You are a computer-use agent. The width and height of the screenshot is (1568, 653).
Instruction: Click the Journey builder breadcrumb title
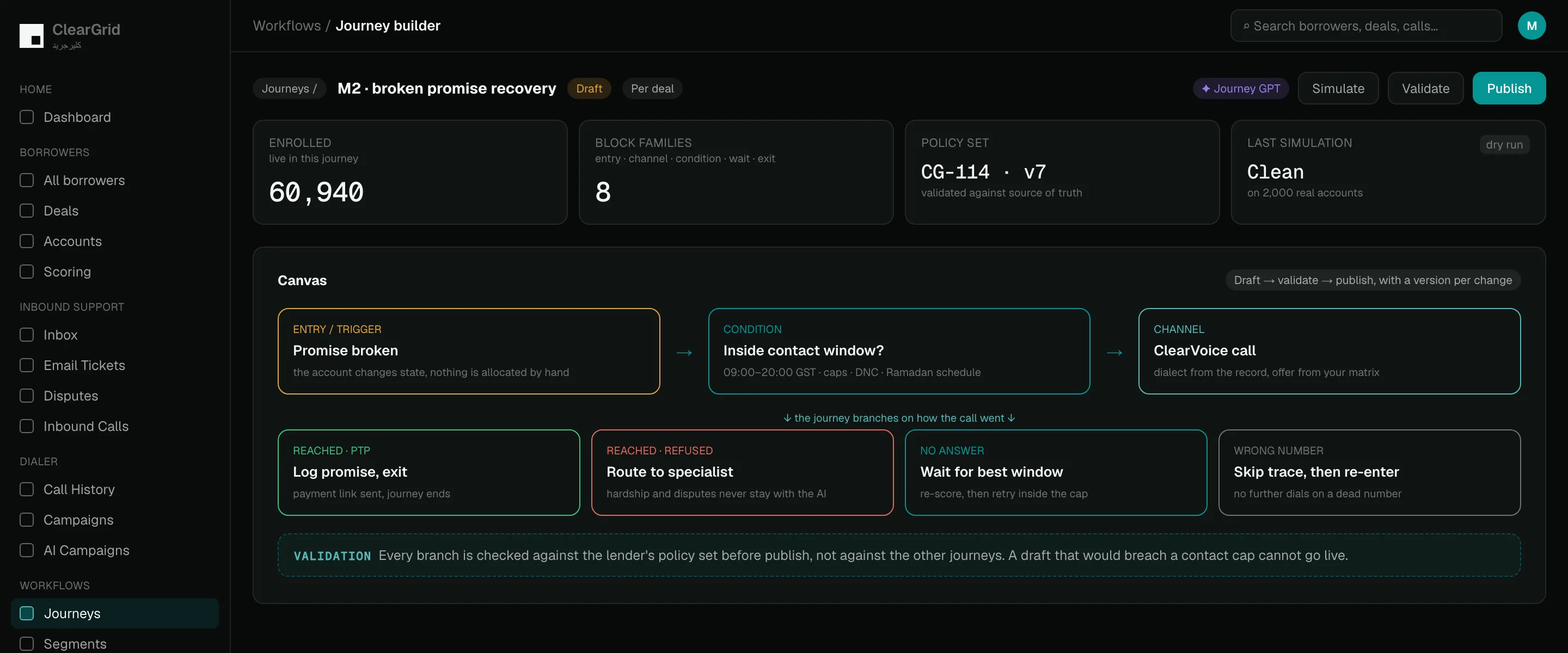(388, 26)
